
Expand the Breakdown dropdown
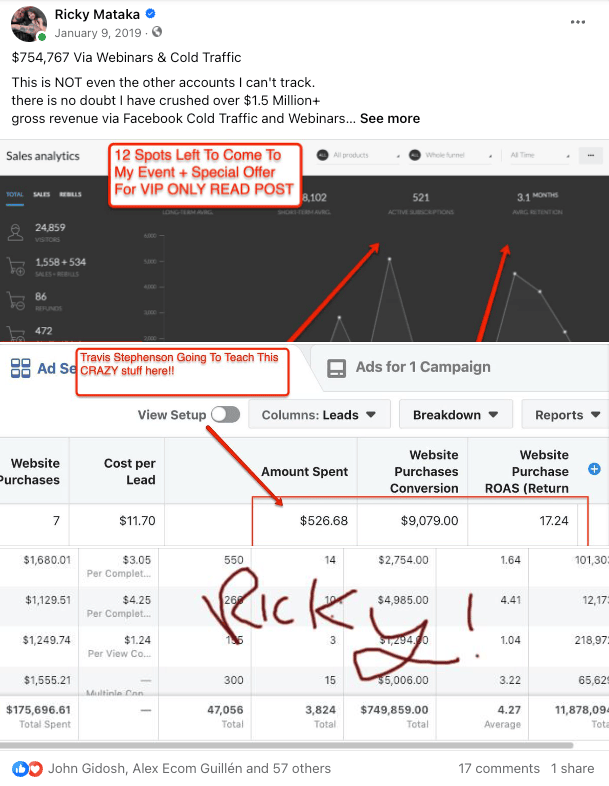455,415
